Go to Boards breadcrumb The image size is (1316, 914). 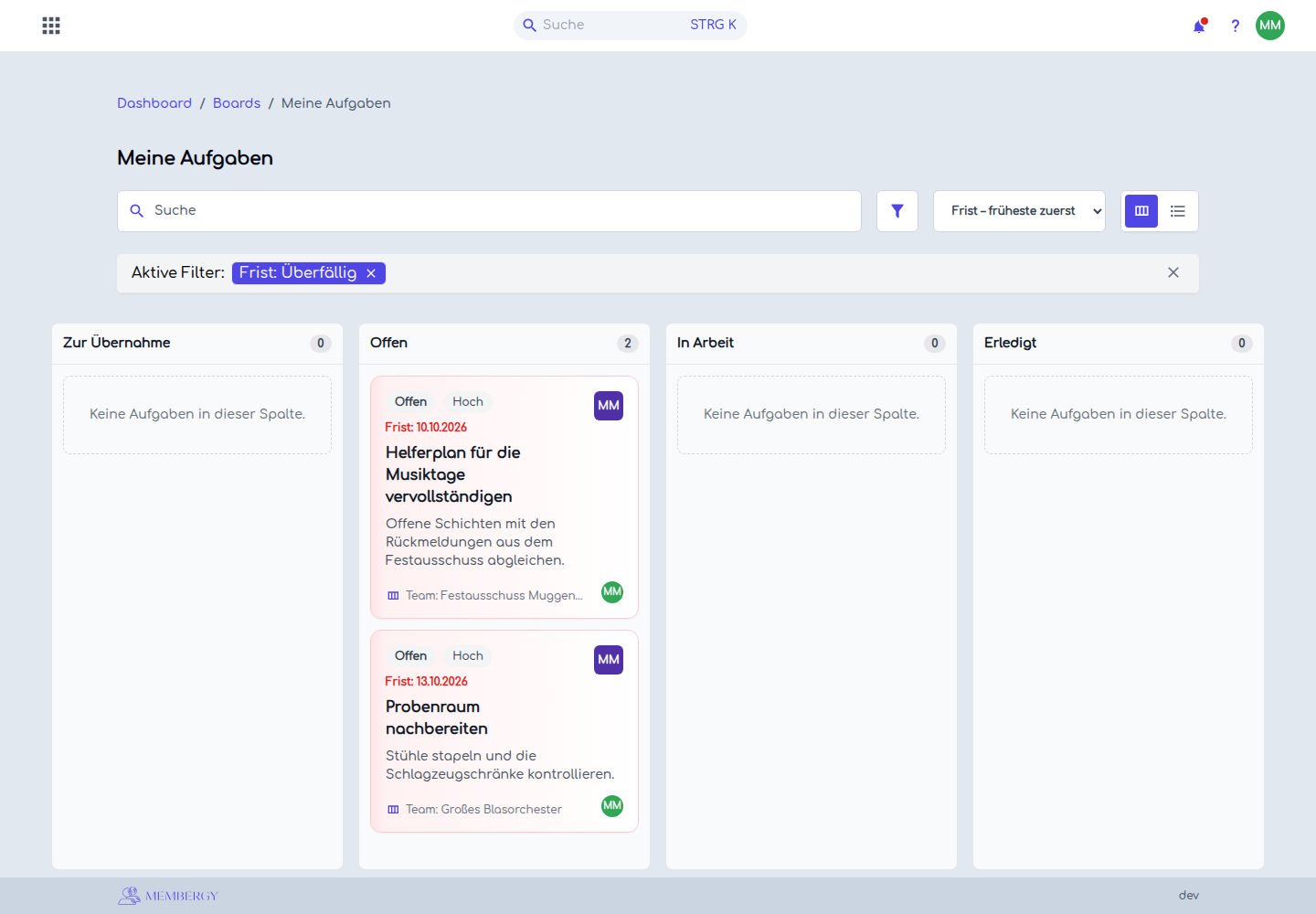237,103
